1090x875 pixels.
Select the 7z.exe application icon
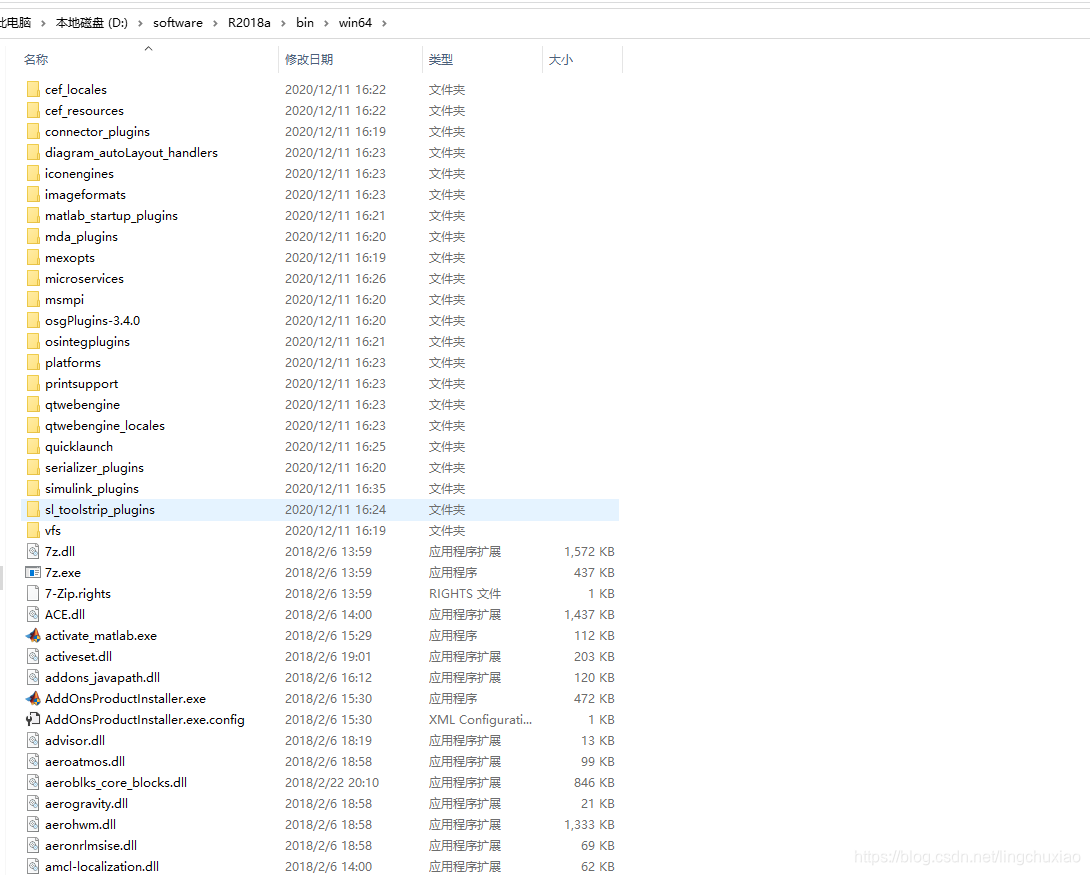[x=33, y=572]
